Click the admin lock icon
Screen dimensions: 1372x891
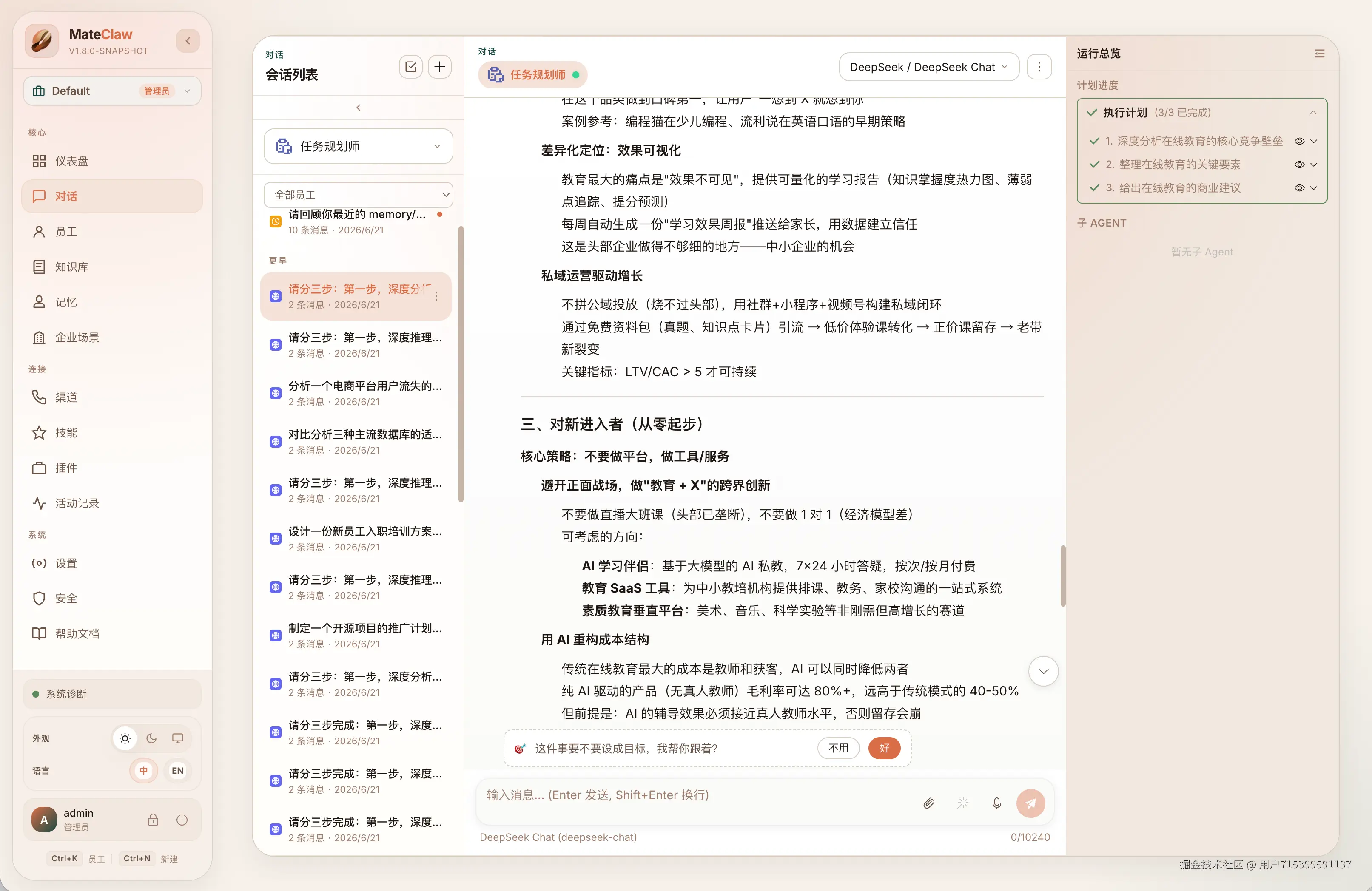(x=153, y=820)
